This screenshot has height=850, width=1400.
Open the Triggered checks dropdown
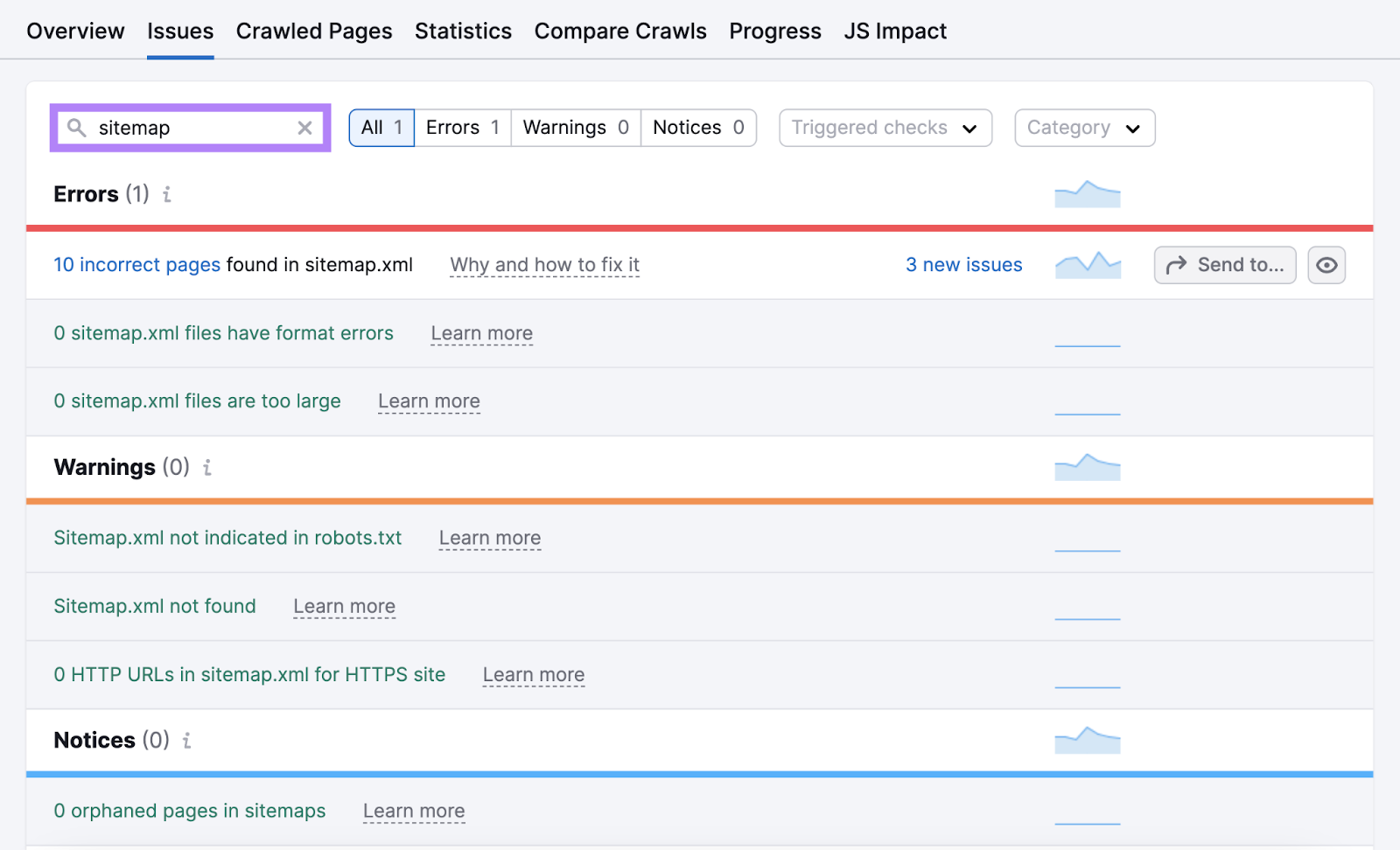(884, 128)
